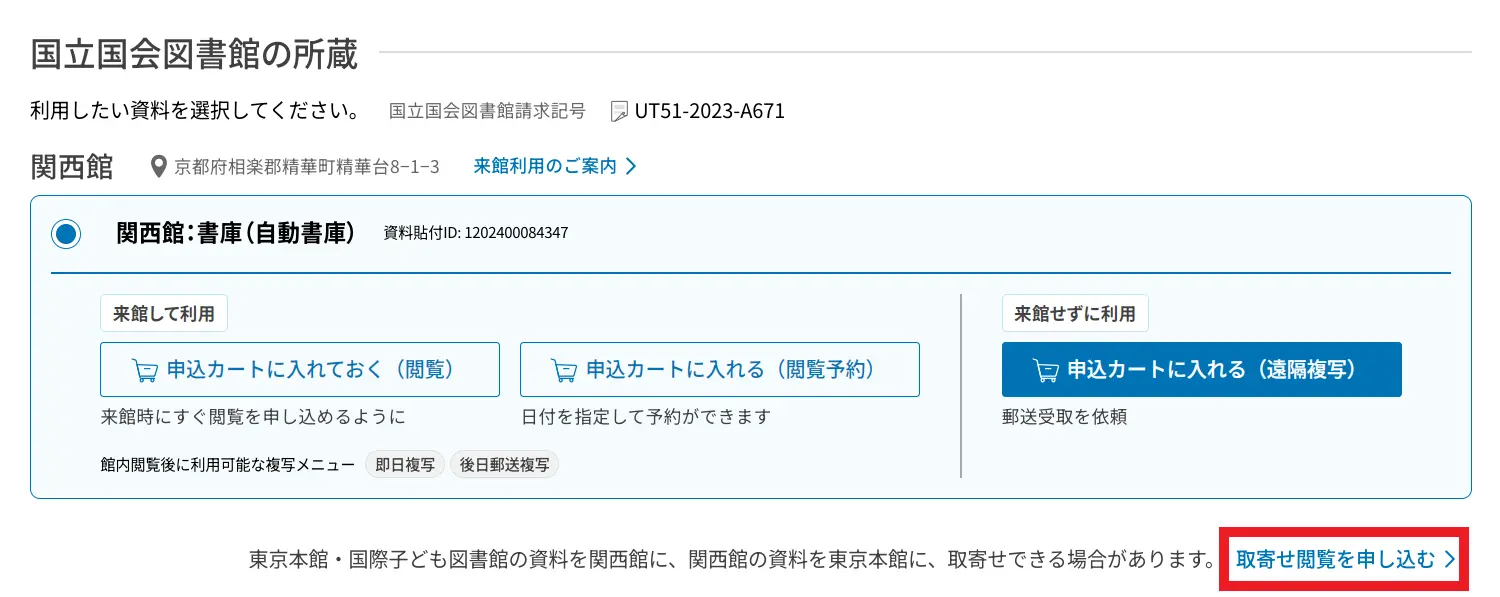Image resolution: width=1500 pixels, height=597 pixels.
Task: Click the 来館して利用 label
Action: [x=164, y=314]
